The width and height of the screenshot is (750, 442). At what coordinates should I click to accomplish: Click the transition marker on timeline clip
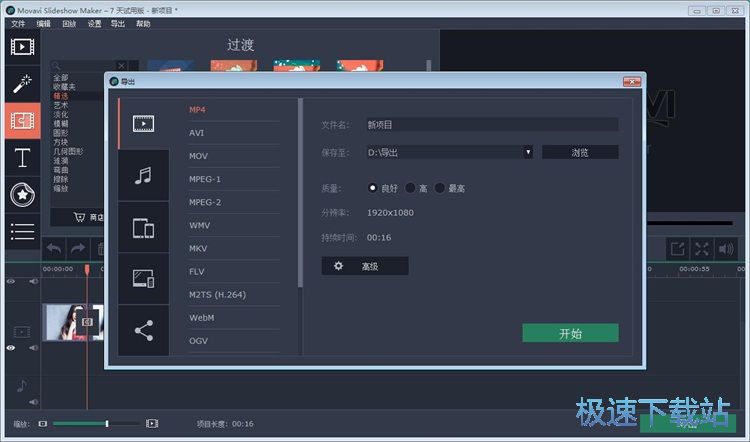tap(87, 322)
